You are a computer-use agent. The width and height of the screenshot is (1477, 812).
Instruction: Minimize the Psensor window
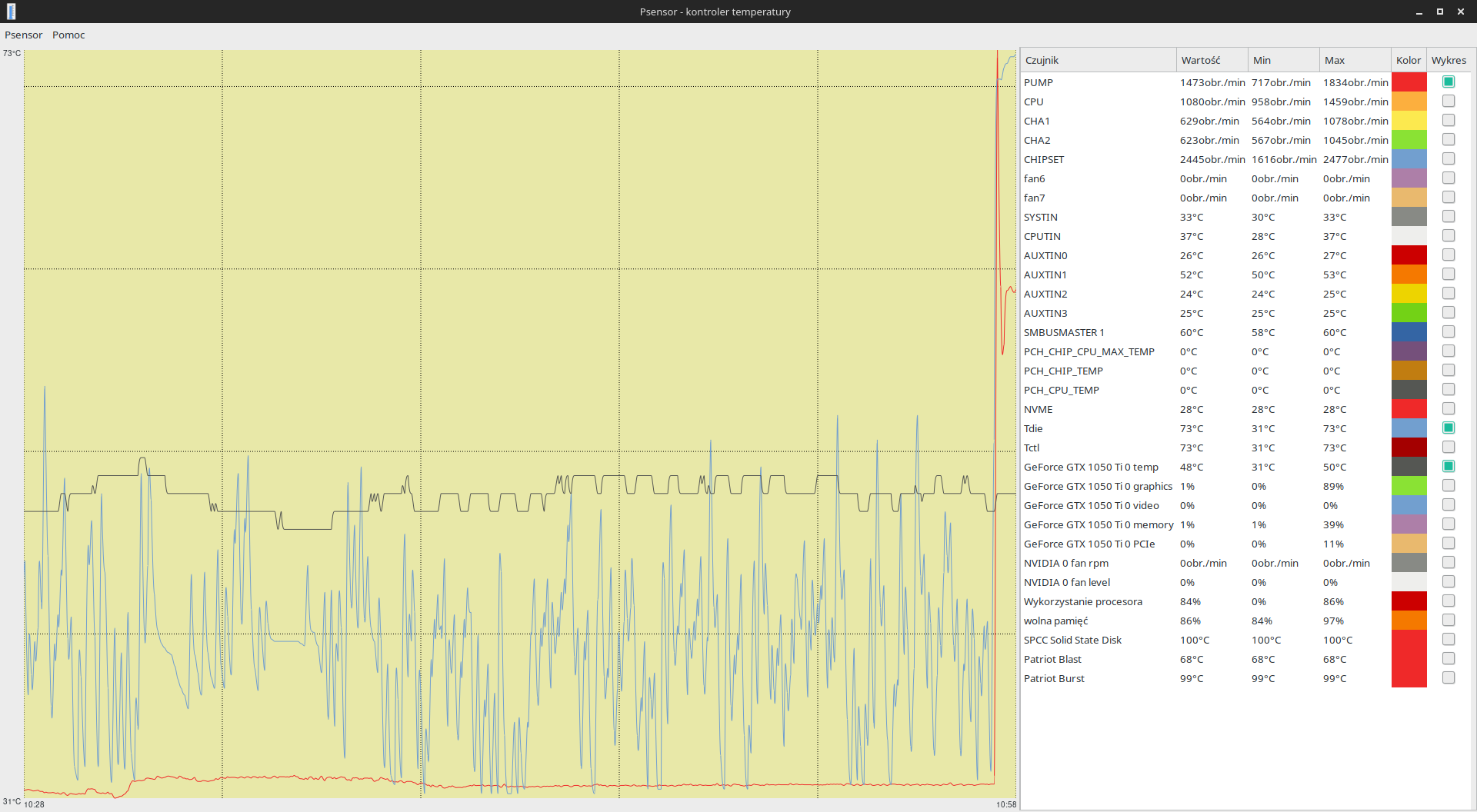pyautogui.click(x=1419, y=12)
